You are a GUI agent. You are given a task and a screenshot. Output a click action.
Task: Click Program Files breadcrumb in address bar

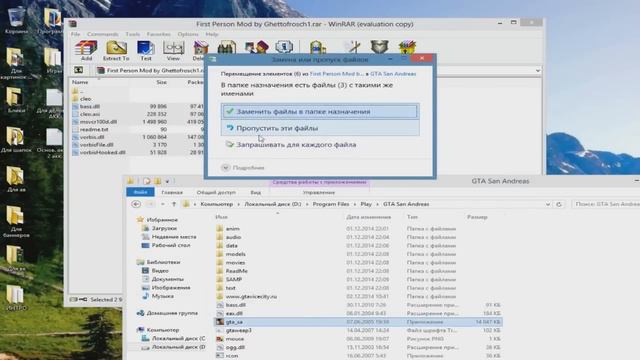coord(331,204)
